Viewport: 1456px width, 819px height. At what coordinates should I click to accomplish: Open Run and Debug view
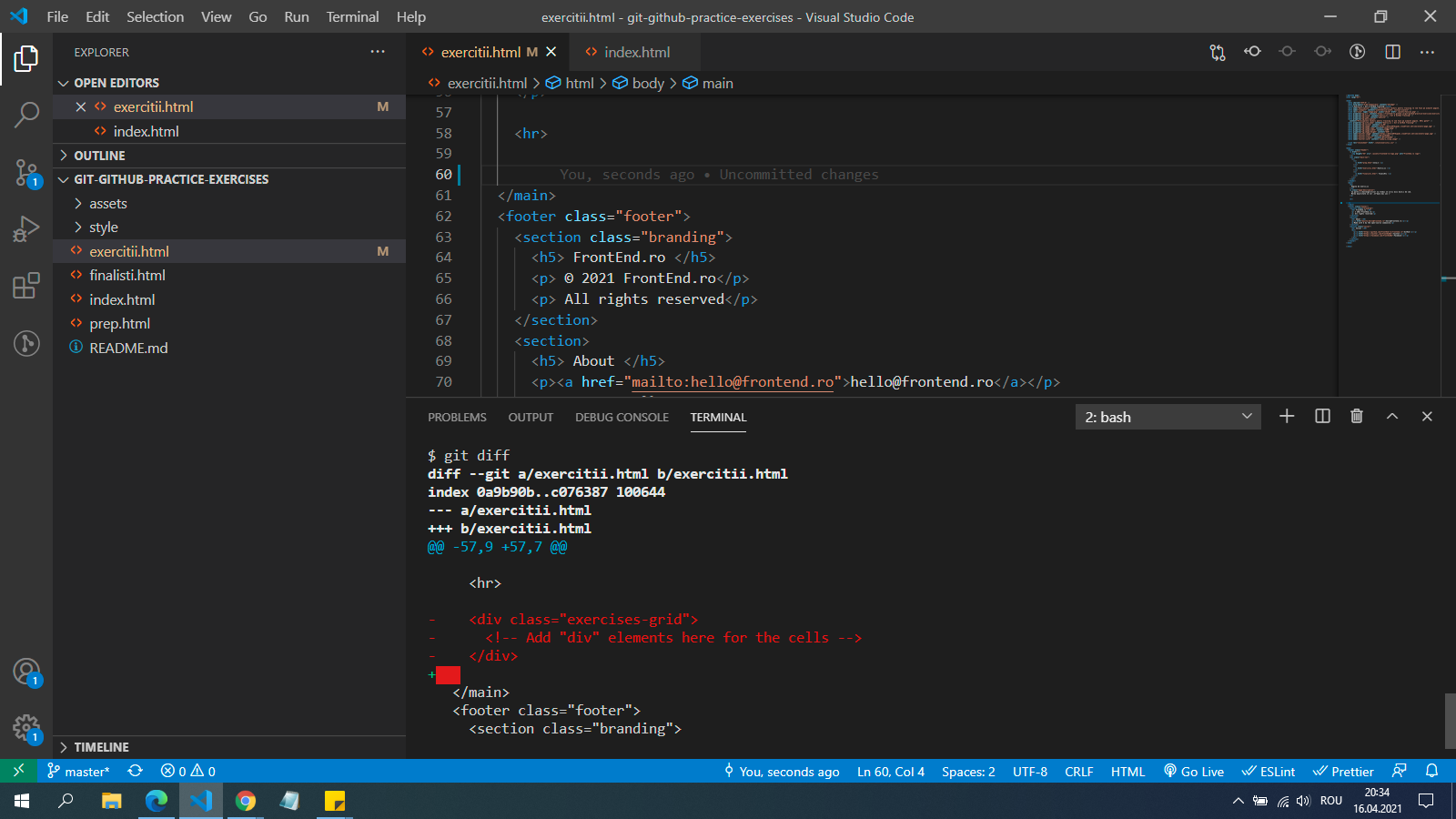pos(25,228)
